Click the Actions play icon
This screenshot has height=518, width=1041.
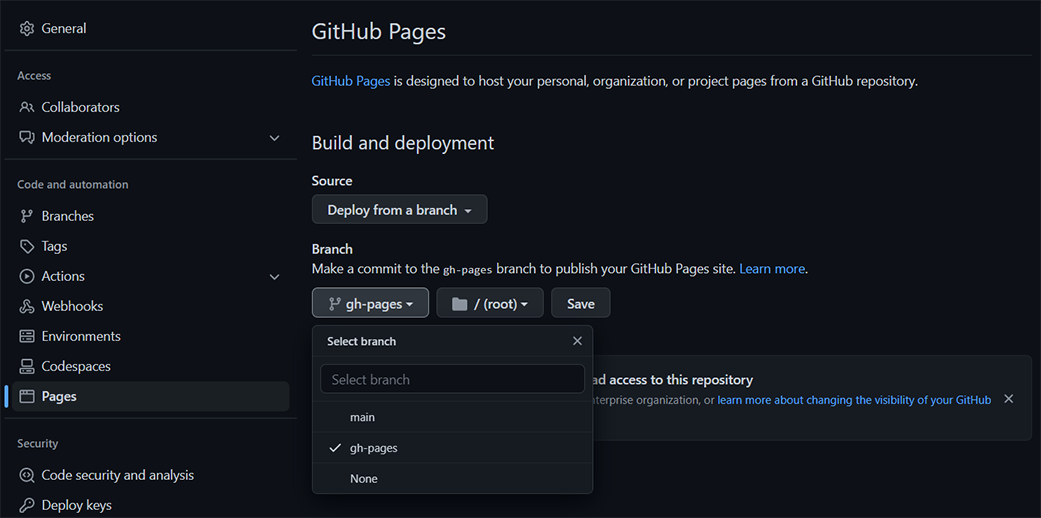(x=27, y=276)
